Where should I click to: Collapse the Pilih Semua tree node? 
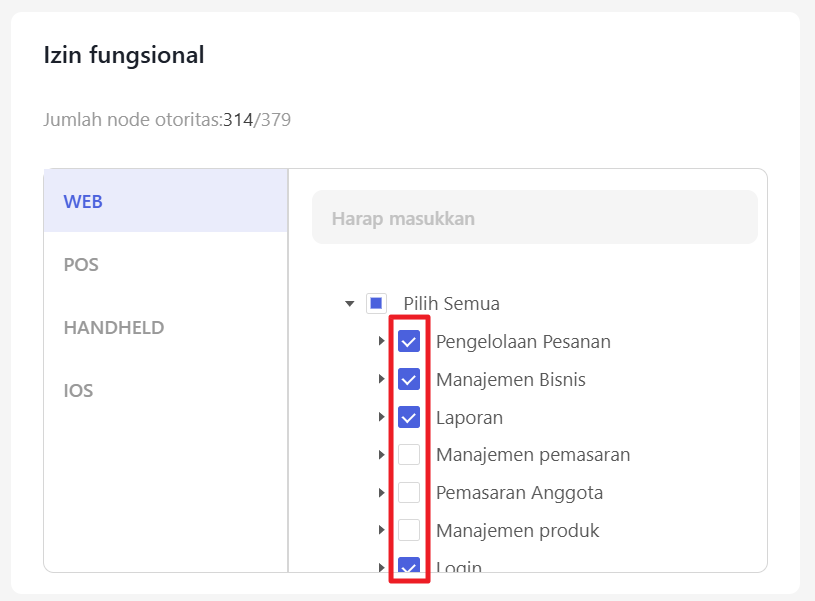pyautogui.click(x=349, y=303)
